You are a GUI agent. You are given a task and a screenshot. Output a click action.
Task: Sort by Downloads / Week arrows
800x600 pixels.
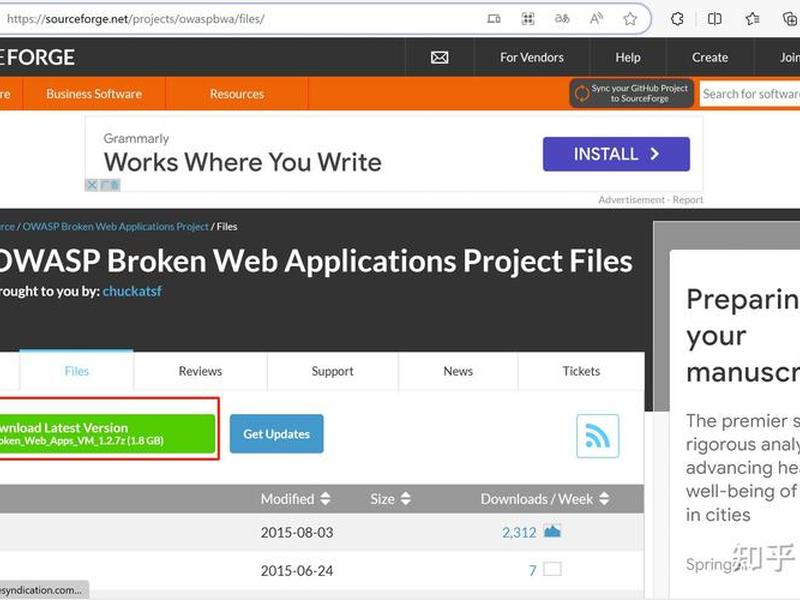pos(604,498)
